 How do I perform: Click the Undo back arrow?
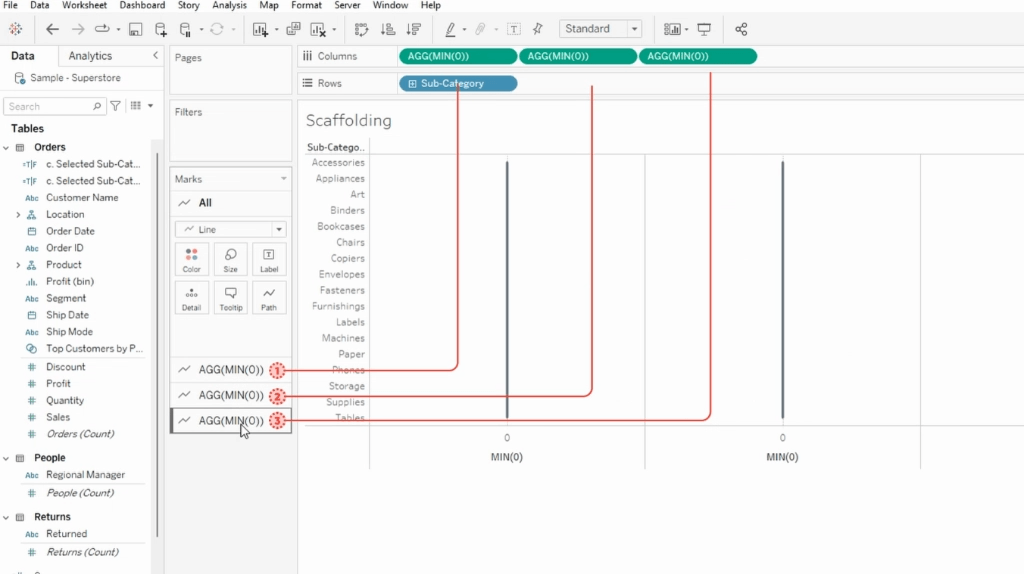pos(53,29)
